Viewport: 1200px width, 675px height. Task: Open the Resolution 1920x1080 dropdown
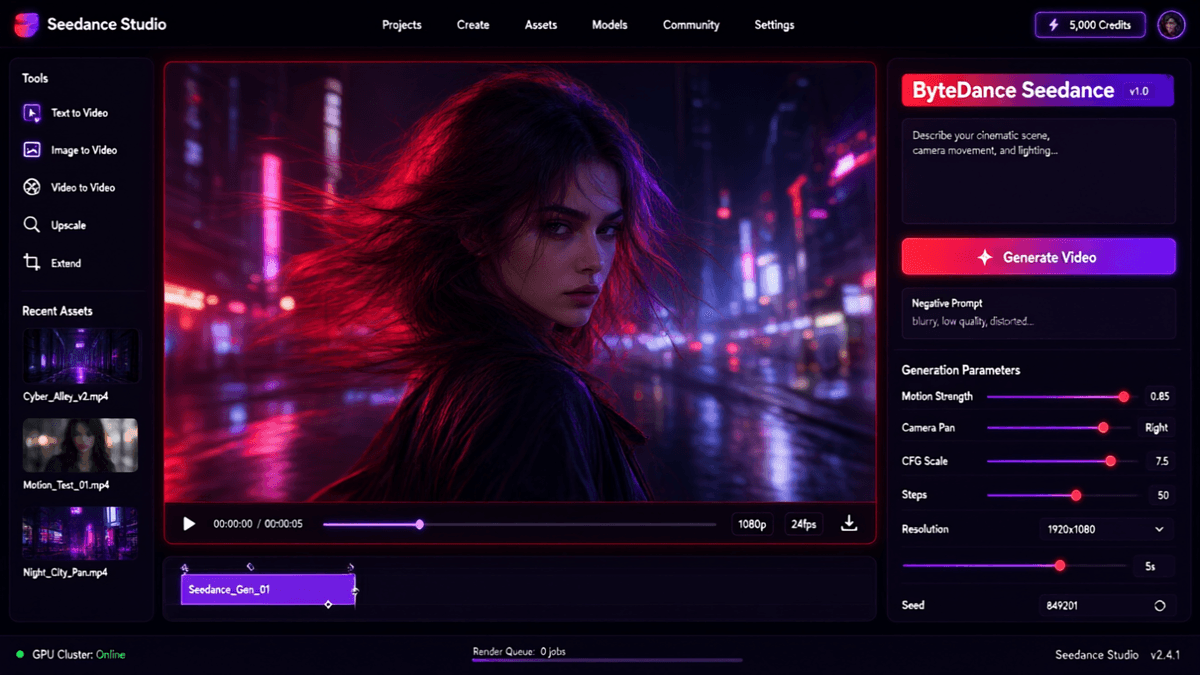click(1105, 529)
